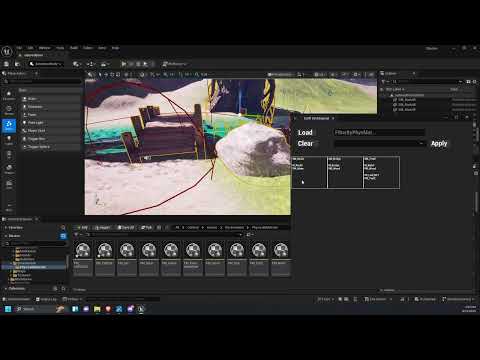Screen dimensions: 480x360
Task: Click the FilterByPhysMat text field
Action: (x=379, y=132)
